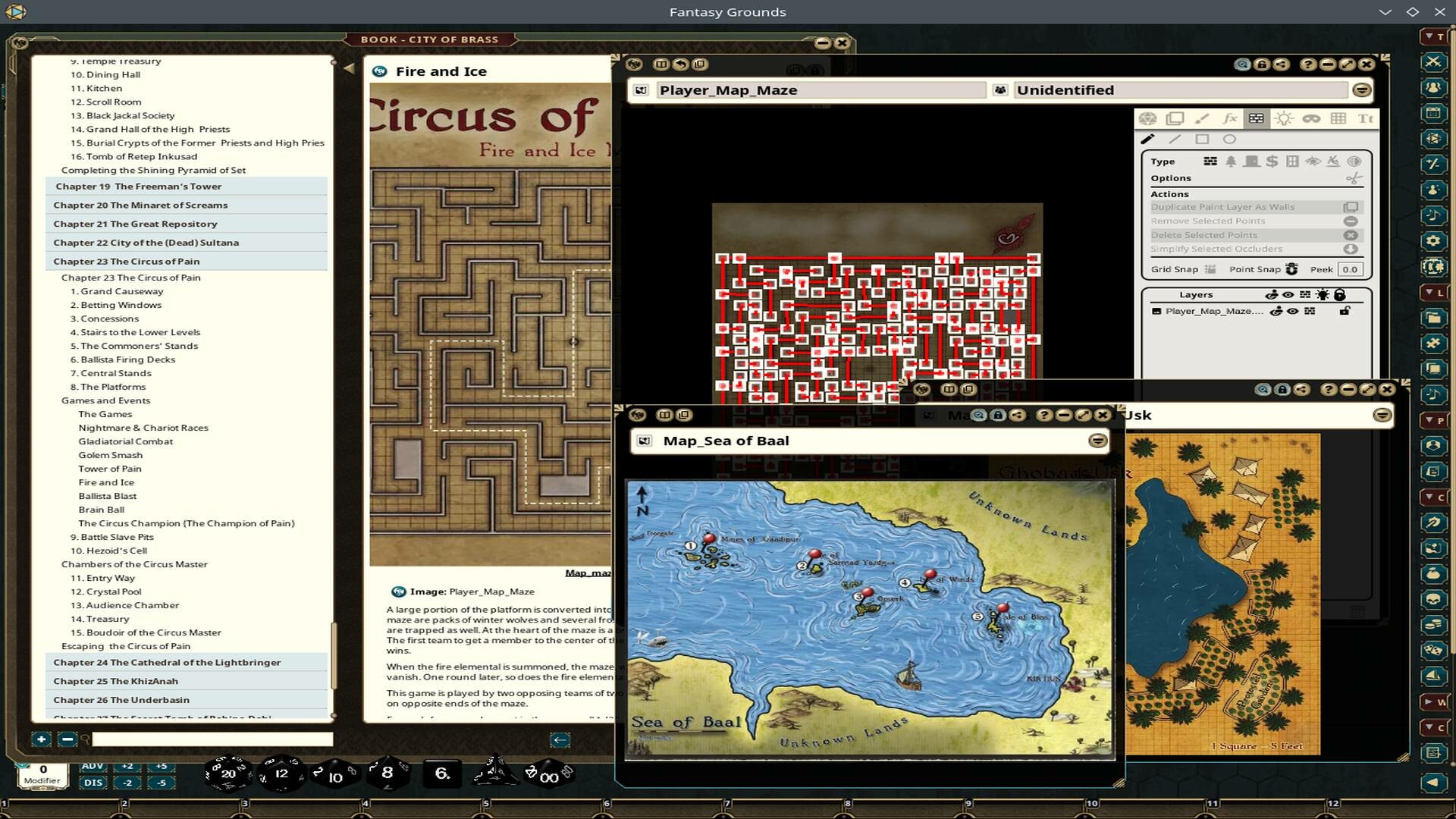Open the grid settings panel

click(1338, 119)
